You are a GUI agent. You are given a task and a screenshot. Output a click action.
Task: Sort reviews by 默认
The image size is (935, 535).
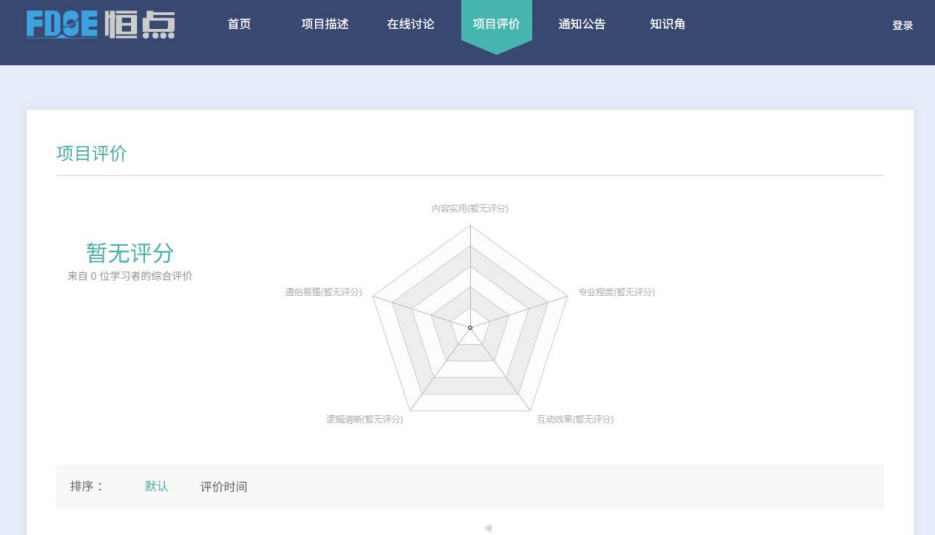tap(156, 487)
